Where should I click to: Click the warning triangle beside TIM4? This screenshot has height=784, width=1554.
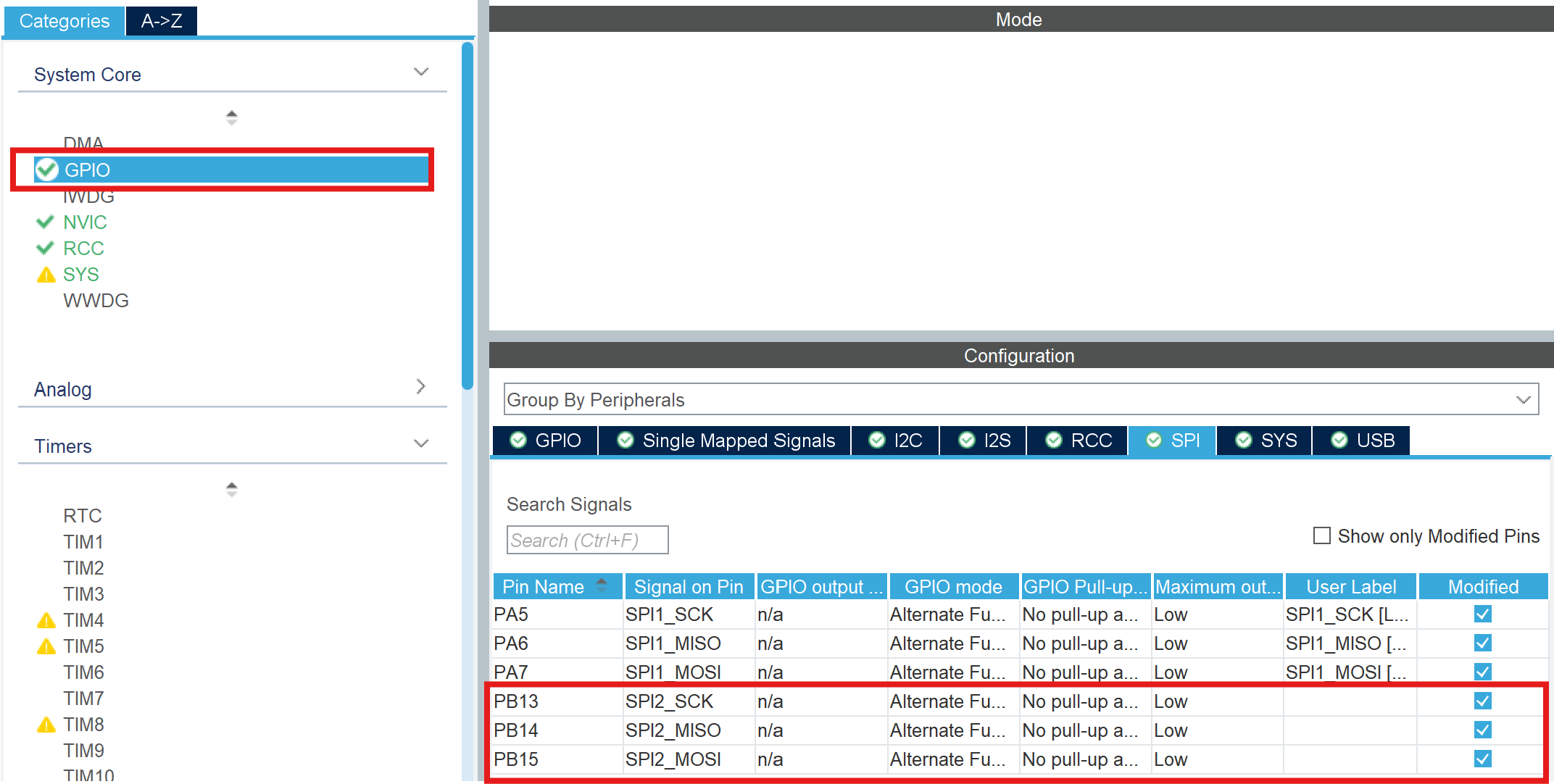(46, 620)
